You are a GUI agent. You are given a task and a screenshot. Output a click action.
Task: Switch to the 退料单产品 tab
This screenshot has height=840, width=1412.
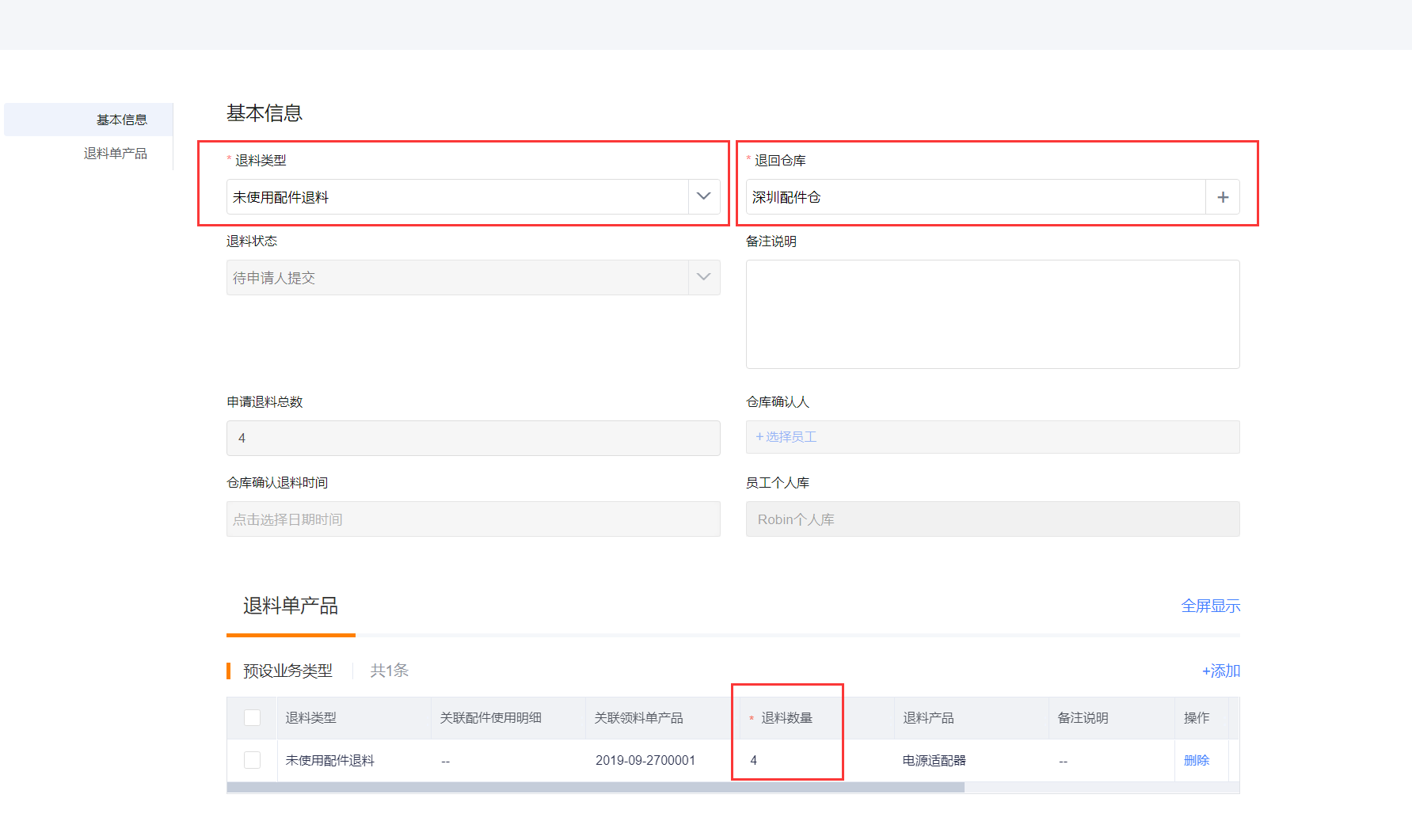[291, 606]
